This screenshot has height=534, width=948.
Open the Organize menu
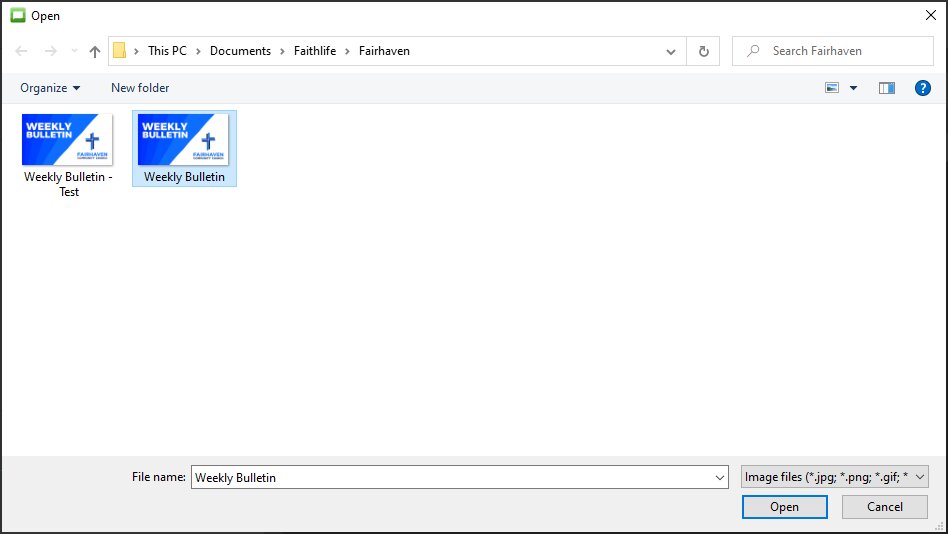50,88
